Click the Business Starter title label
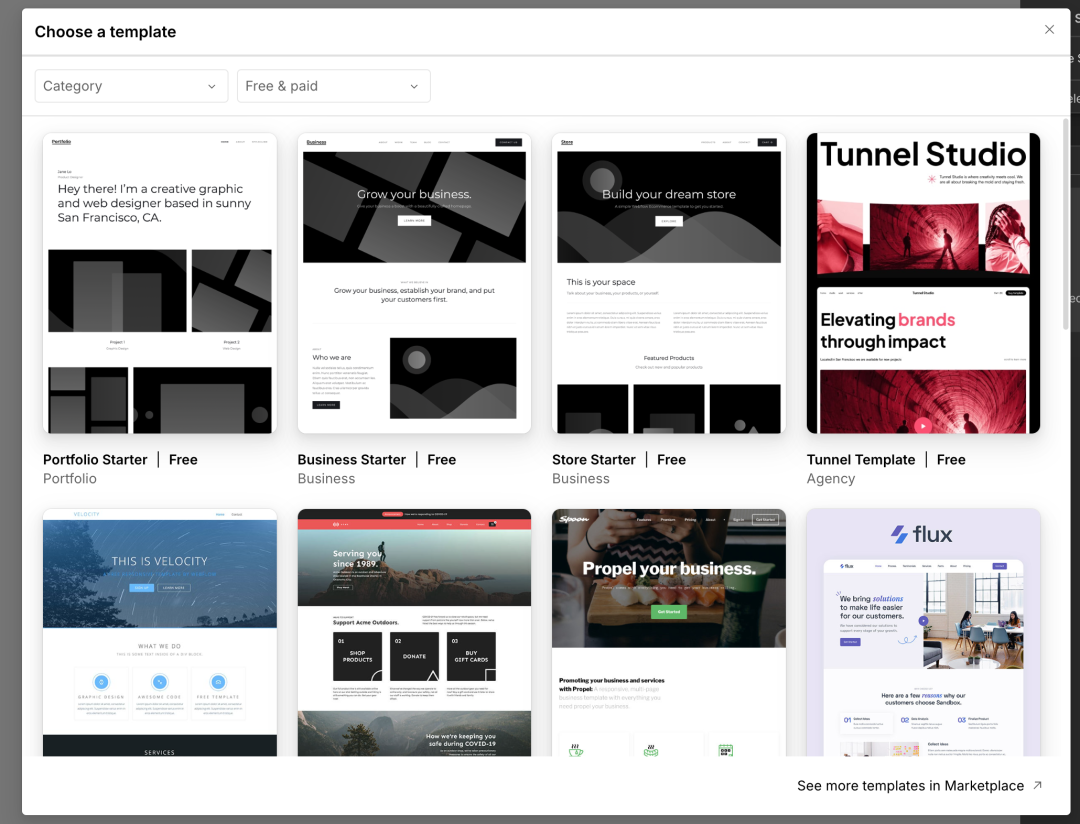The image size is (1080, 824). tap(351, 460)
